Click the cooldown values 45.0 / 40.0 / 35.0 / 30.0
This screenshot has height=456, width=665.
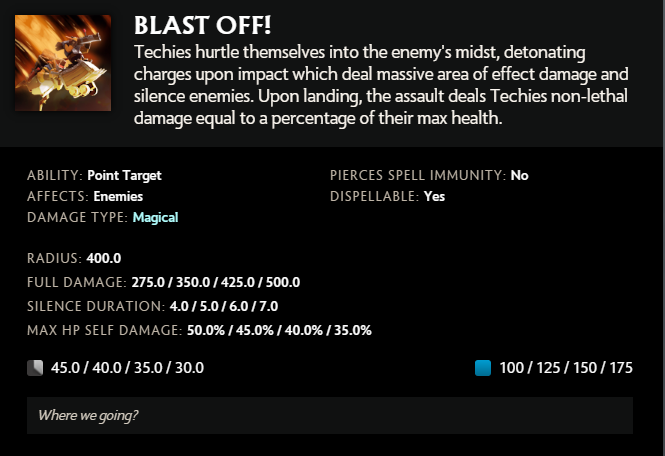point(127,368)
